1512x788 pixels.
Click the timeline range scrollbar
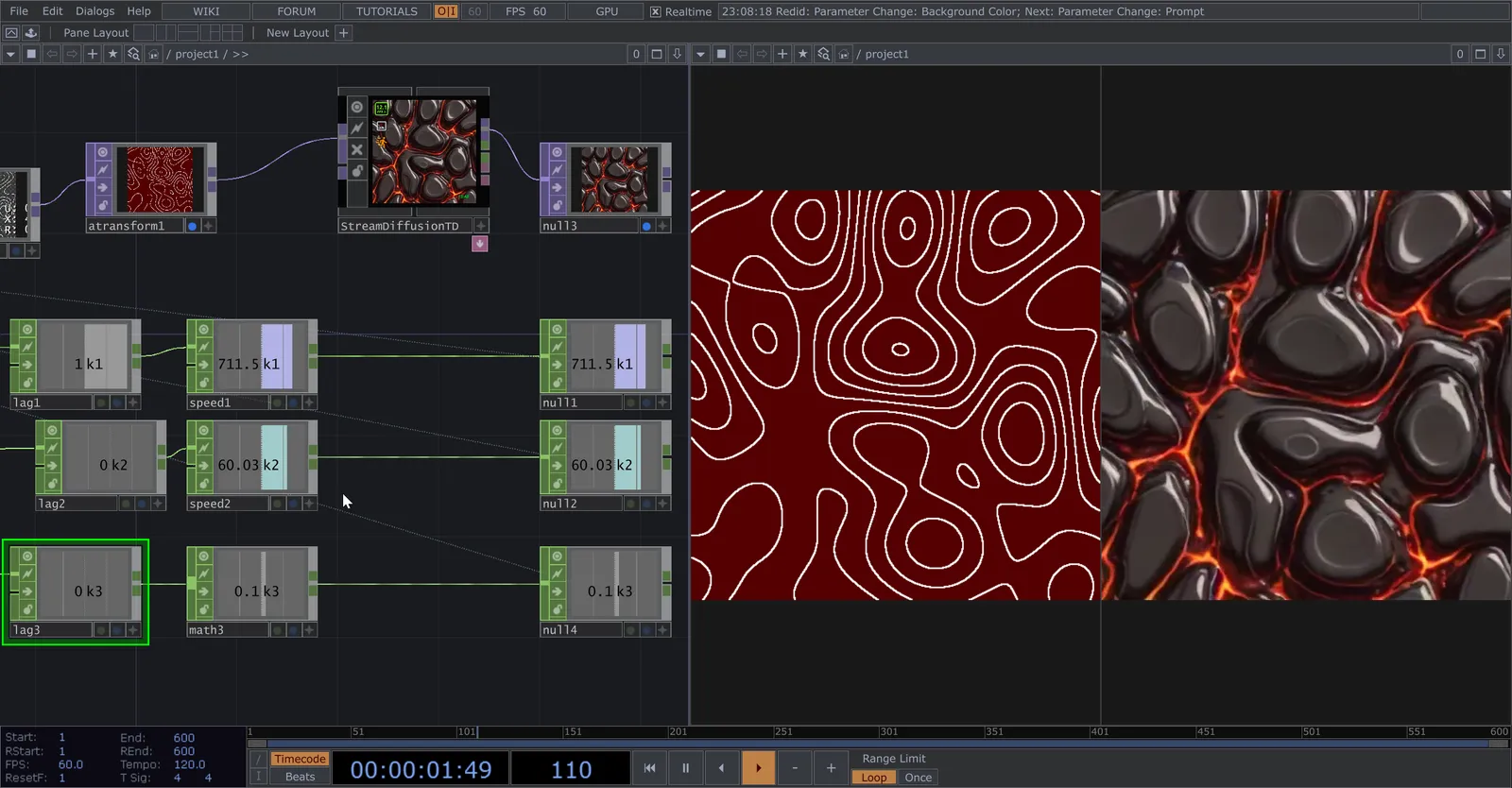878,744
